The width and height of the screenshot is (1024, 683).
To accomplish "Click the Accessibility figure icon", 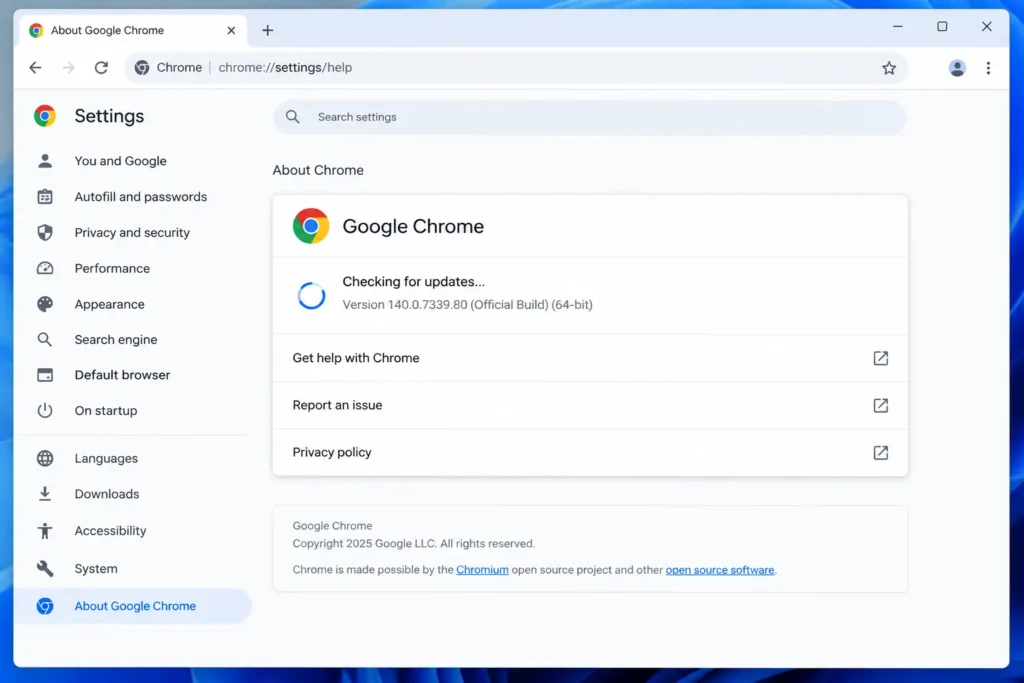I will point(45,531).
